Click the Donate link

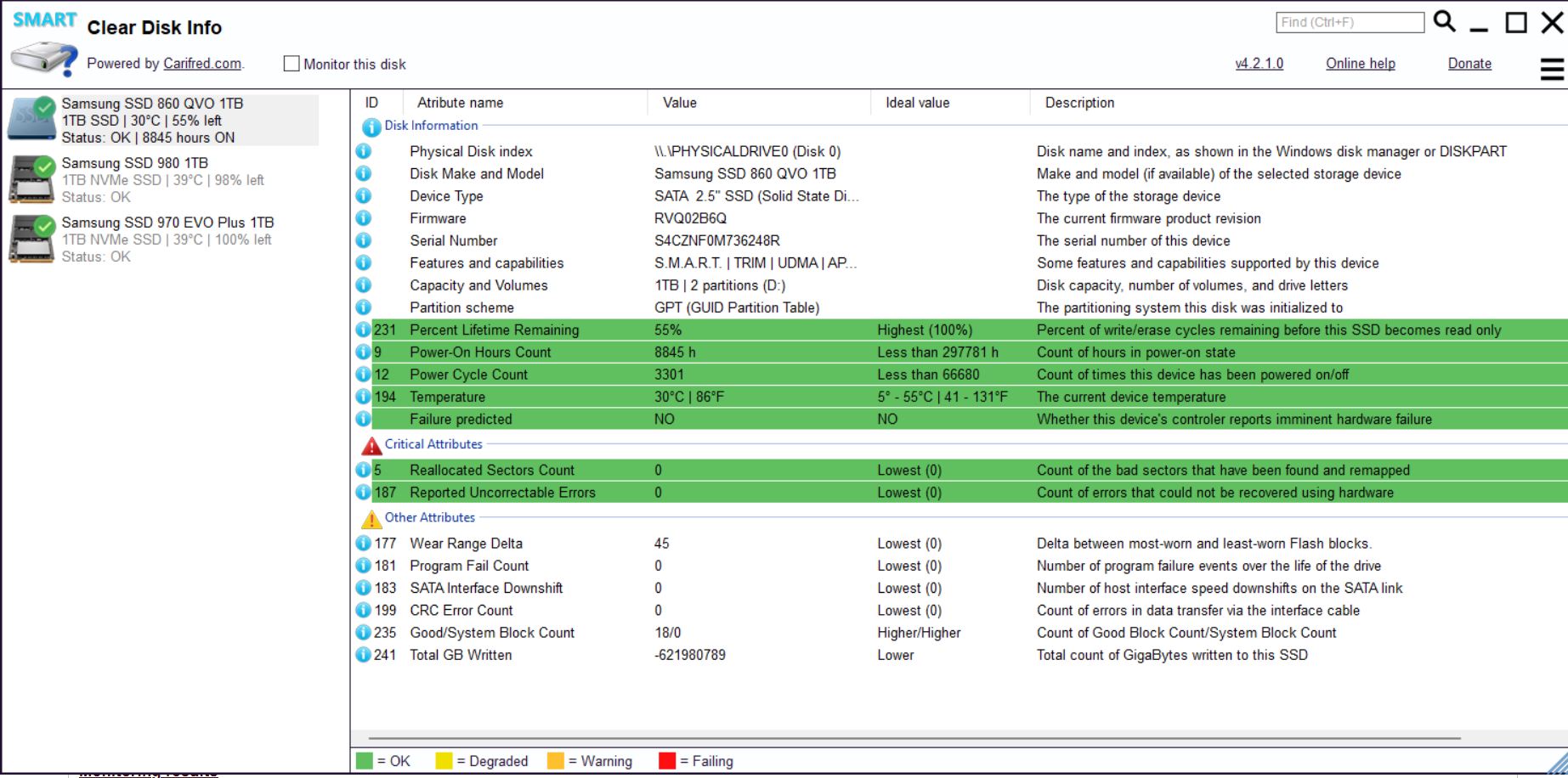[x=1469, y=64]
